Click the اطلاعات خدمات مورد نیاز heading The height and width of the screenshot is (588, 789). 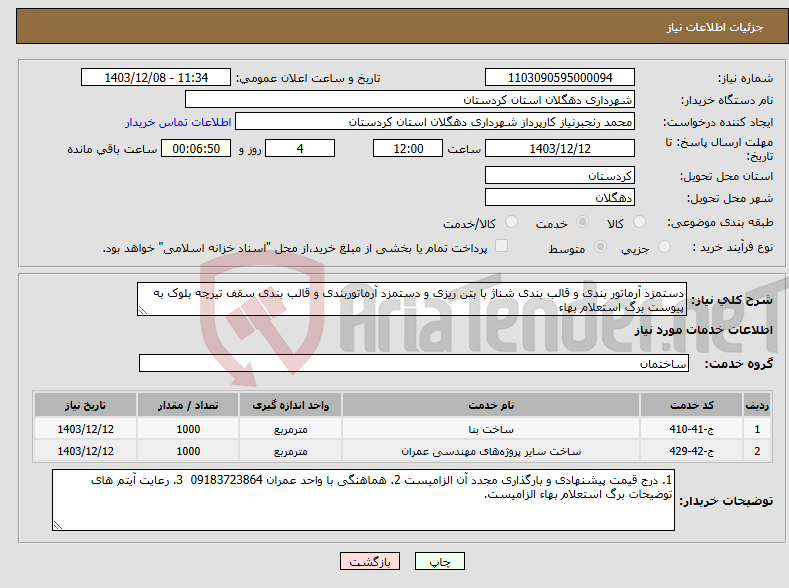tap(703, 330)
